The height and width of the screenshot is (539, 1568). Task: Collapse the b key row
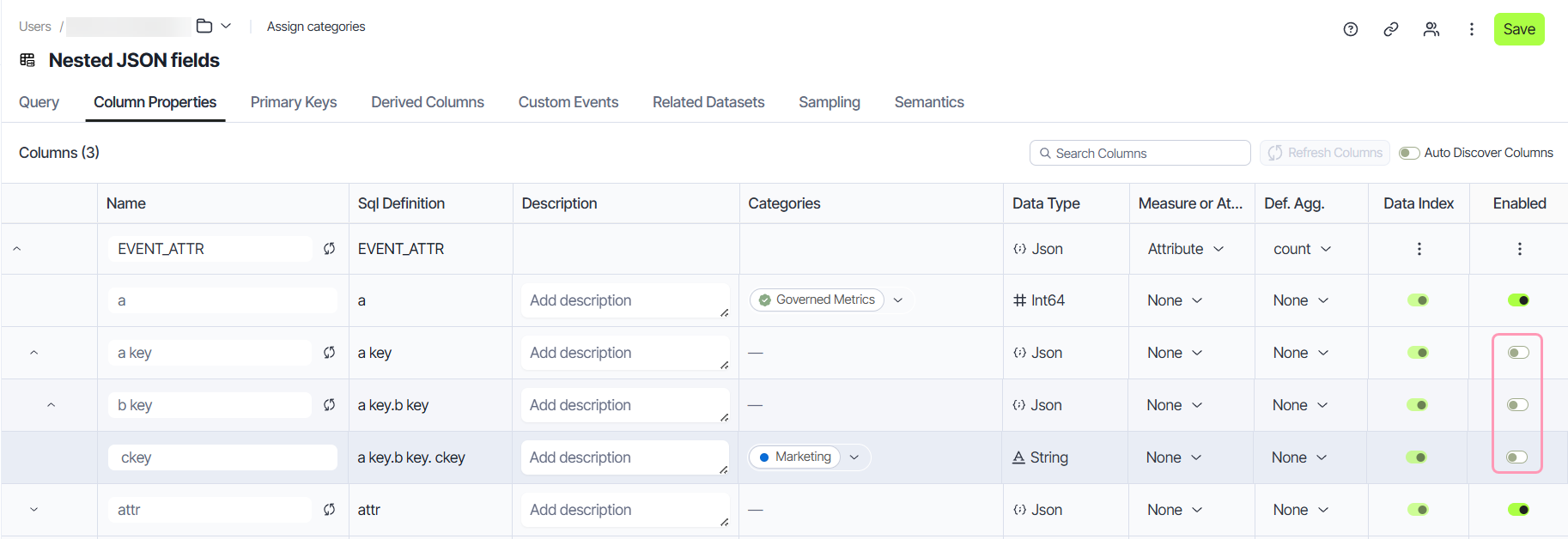[51, 405]
